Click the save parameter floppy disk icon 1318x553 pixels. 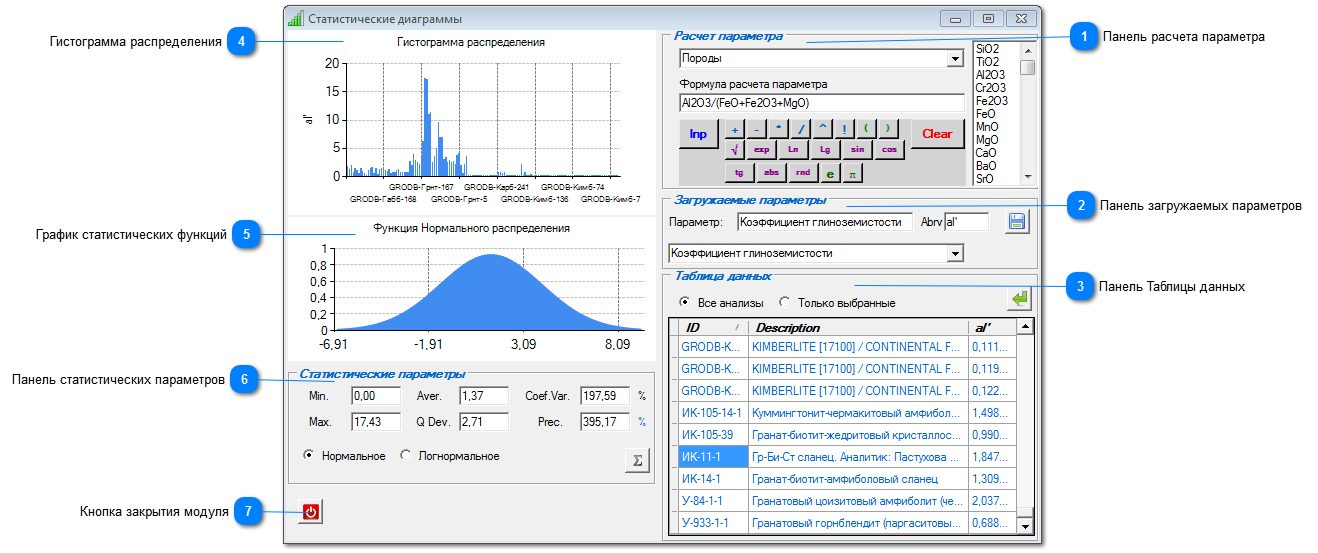click(x=1018, y=221)
